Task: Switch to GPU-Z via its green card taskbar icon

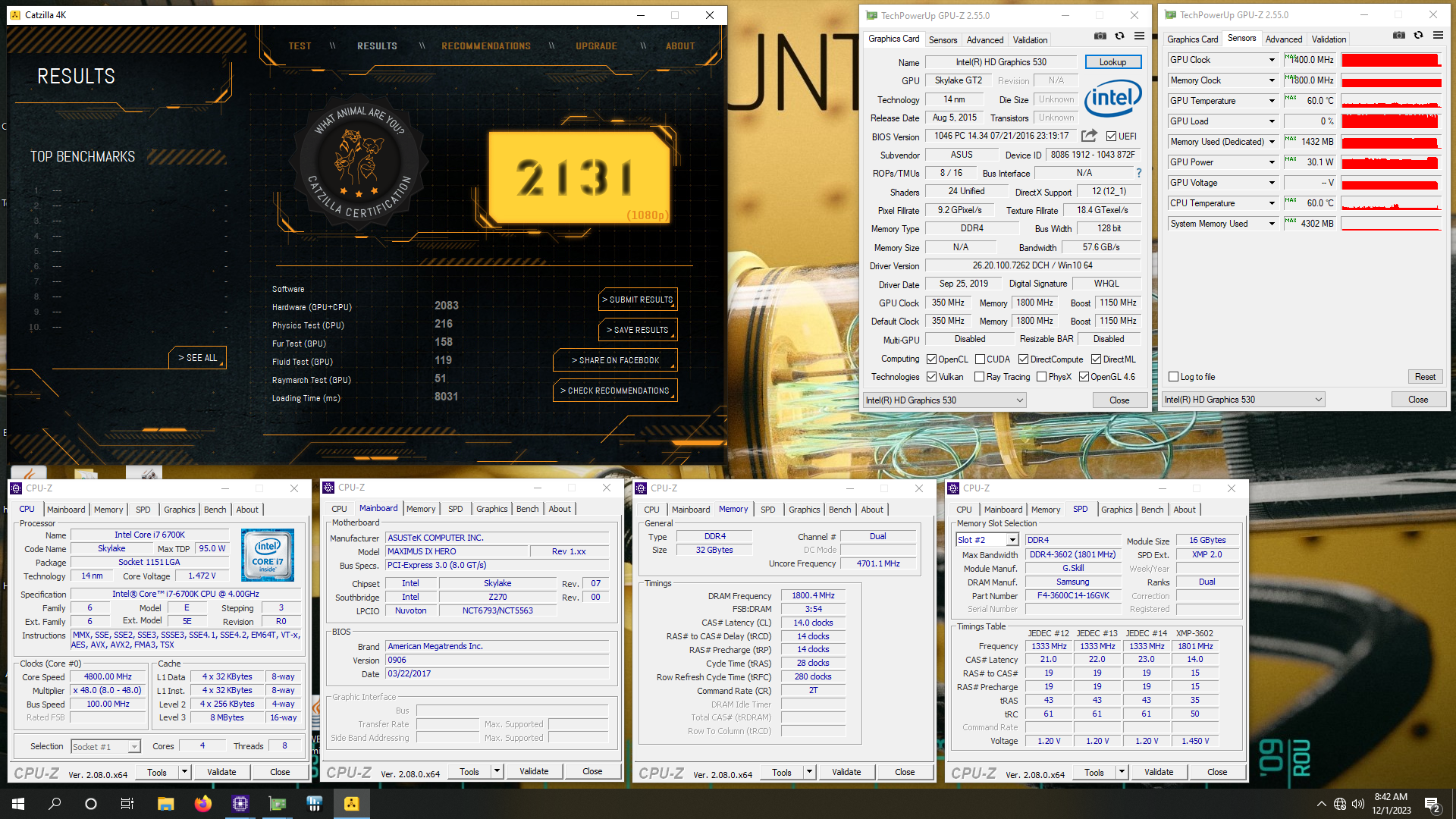Action: [277, 804]
